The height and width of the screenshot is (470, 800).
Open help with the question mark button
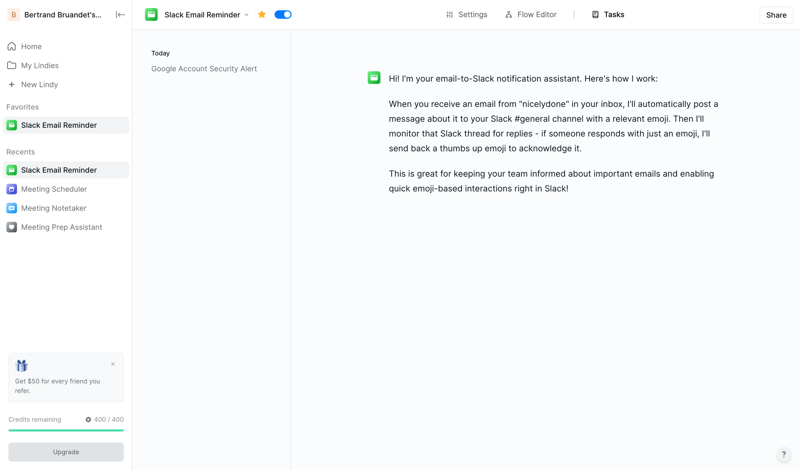pyautogui.click(x=784, y=454)
